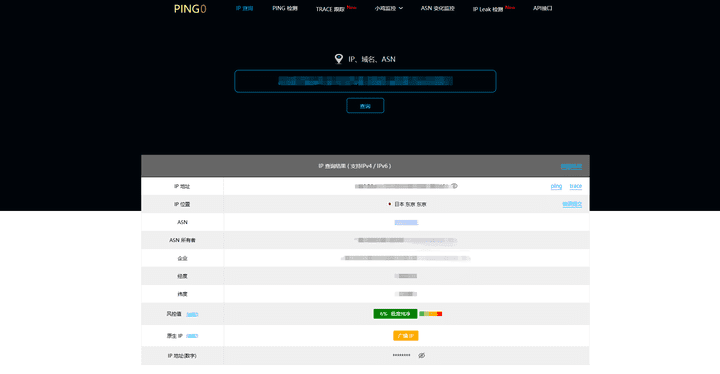Click the location pin icon above search box
720x374 pixels.
339,59
